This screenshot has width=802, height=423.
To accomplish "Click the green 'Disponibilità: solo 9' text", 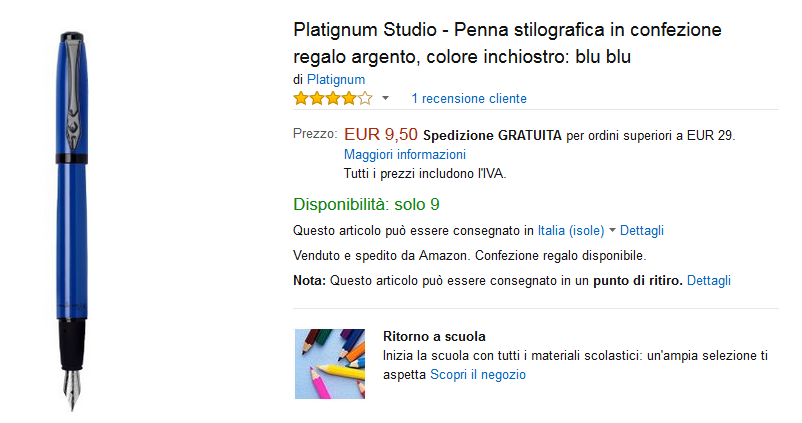I will pyautogui.click(x=366, y=205).
